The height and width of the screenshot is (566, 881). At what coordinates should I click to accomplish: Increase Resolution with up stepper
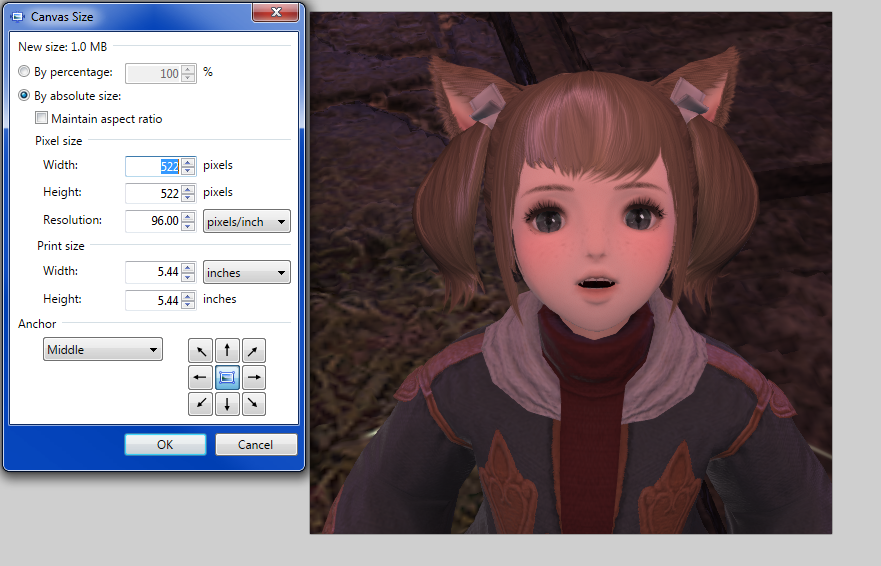click(x=188, y=216)
